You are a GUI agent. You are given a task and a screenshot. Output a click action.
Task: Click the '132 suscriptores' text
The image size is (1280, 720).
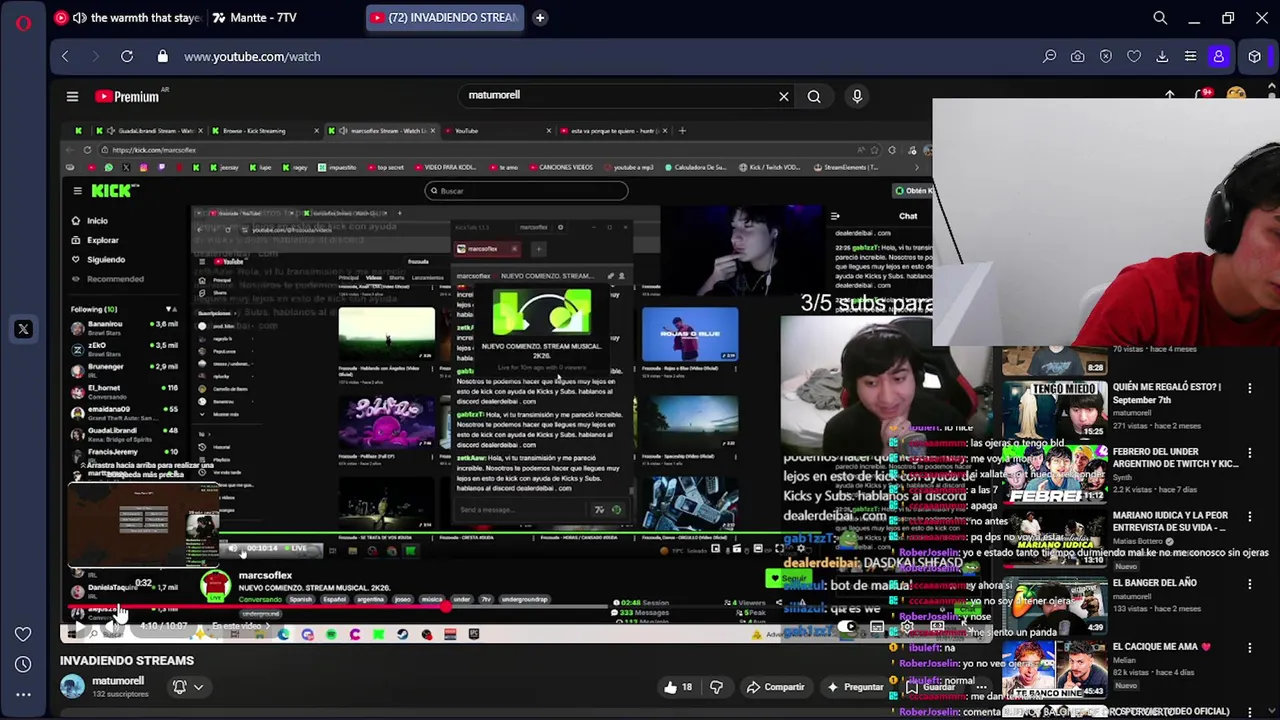coord(120,694)
